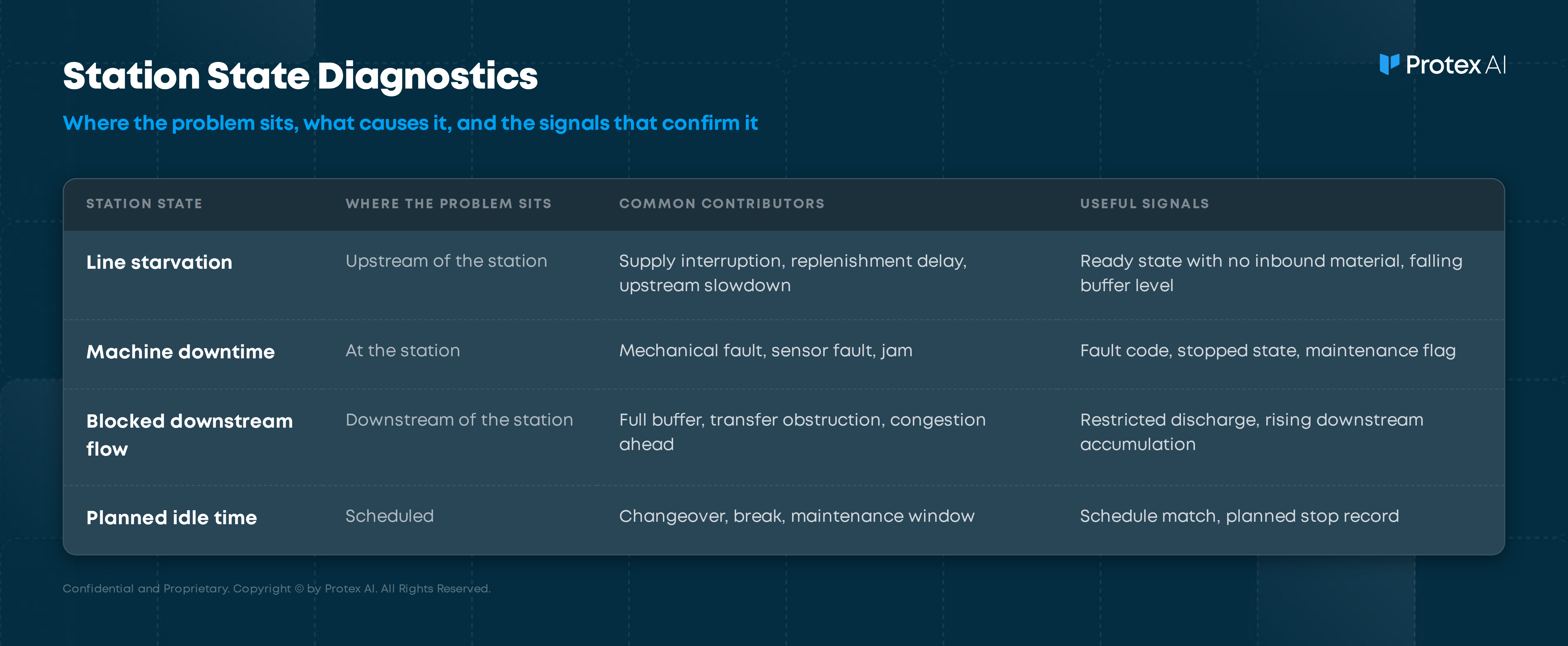
Task: Select the Station State column header
Action: (x=144, y=204)
